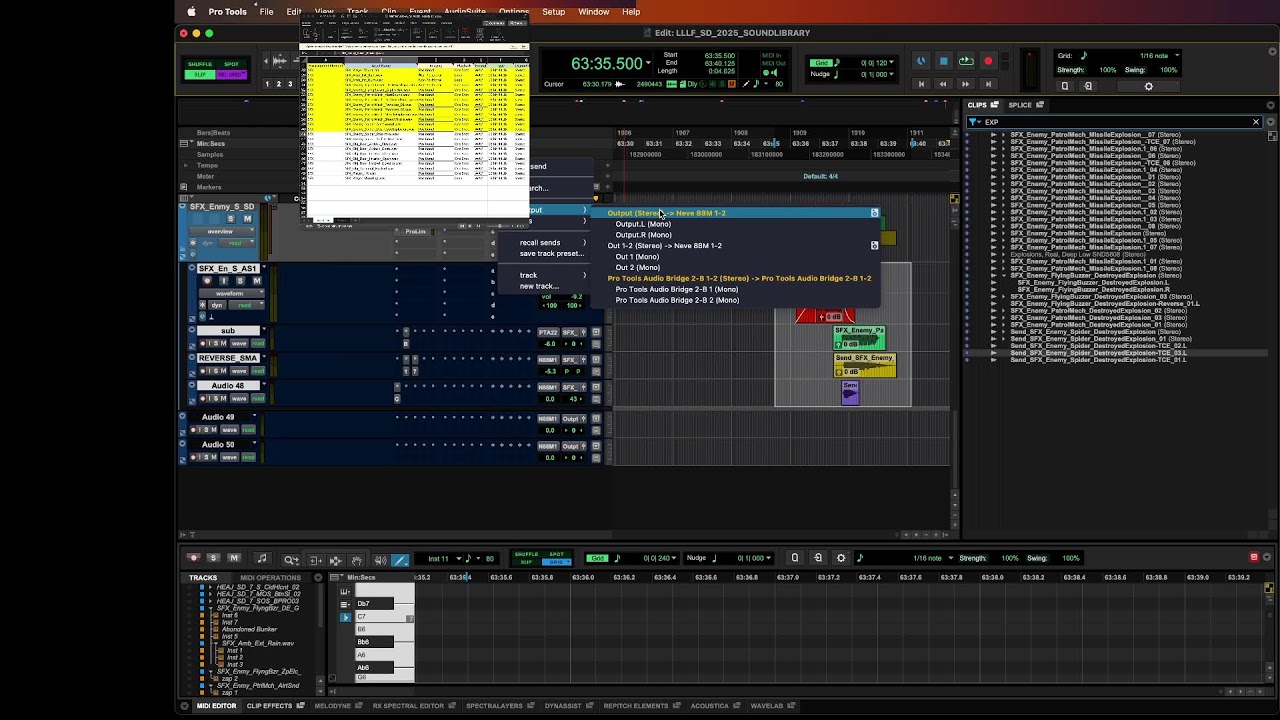Open the main counter format dropdown
This screenshot has height=720, width=1280.
tap(648, 63)
